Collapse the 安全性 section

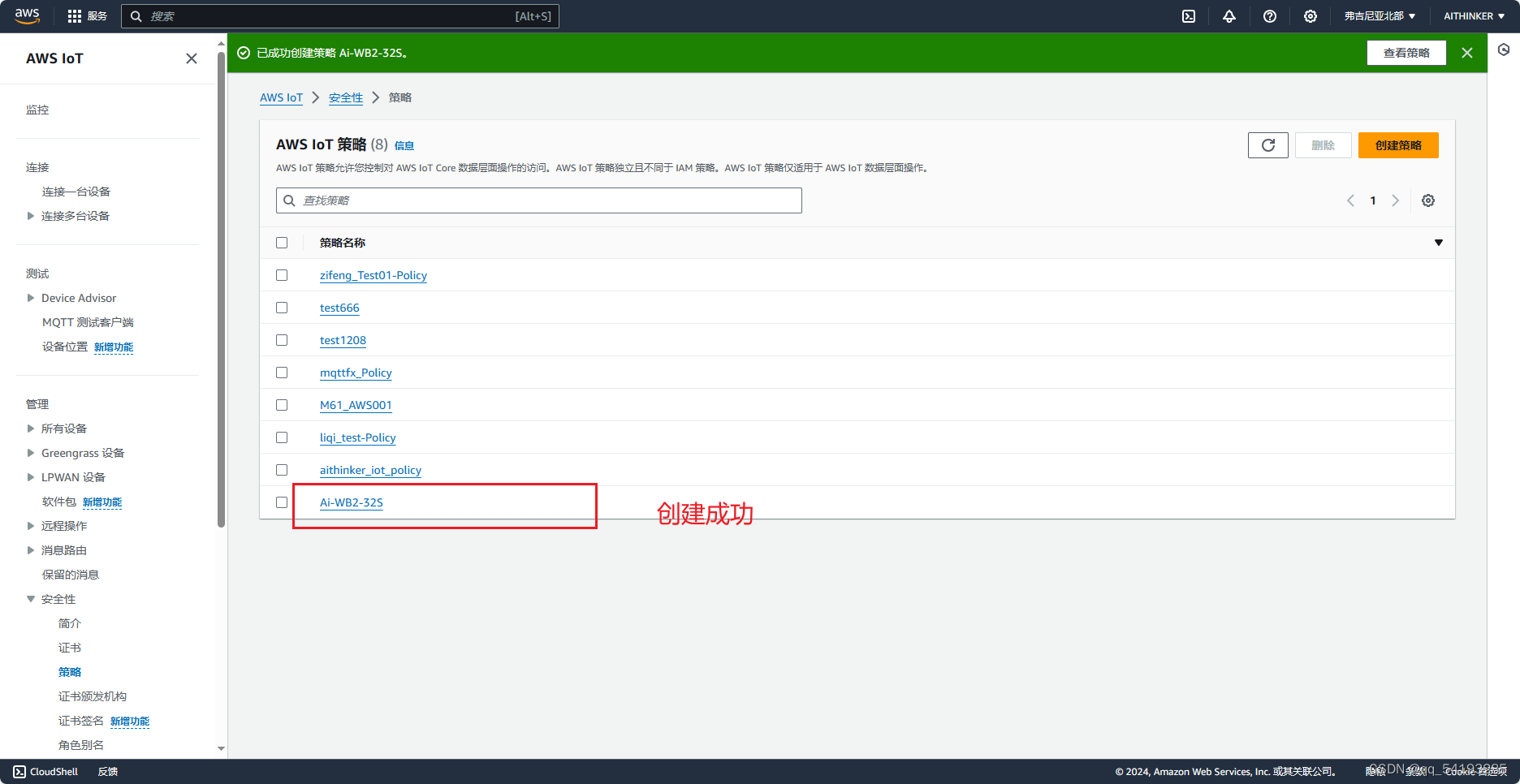point(31,599)
